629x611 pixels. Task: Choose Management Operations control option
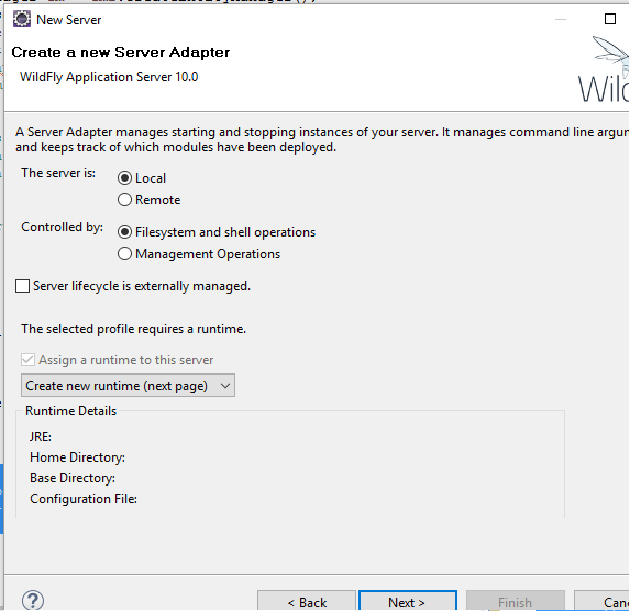pos(125,254)
